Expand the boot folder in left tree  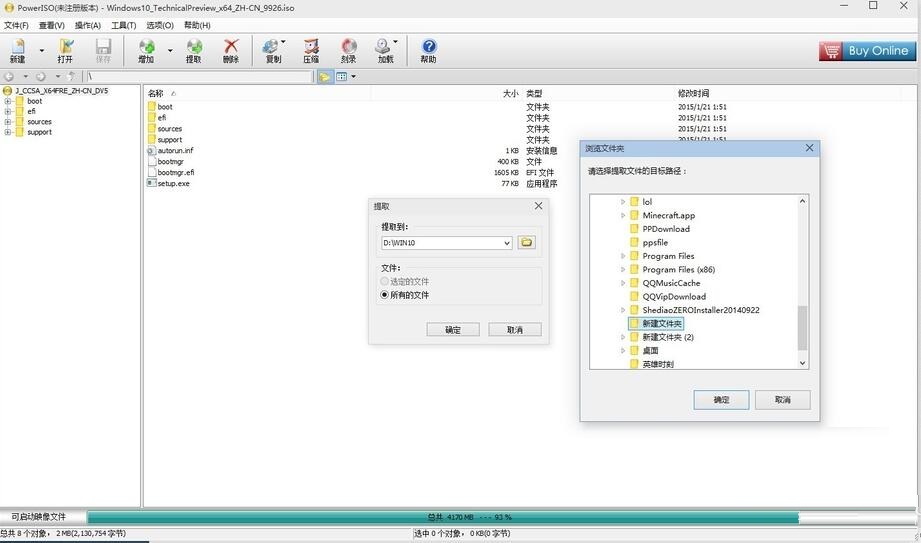point(8,101)
